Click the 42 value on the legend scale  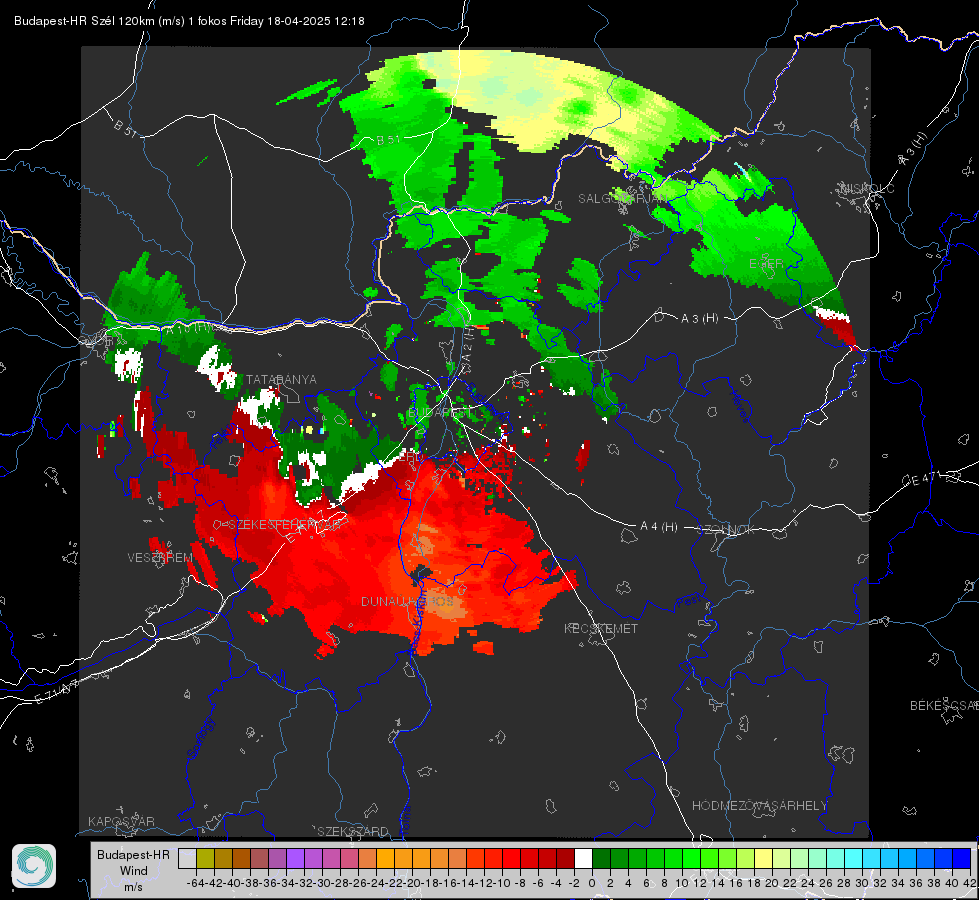click(970, 883)
